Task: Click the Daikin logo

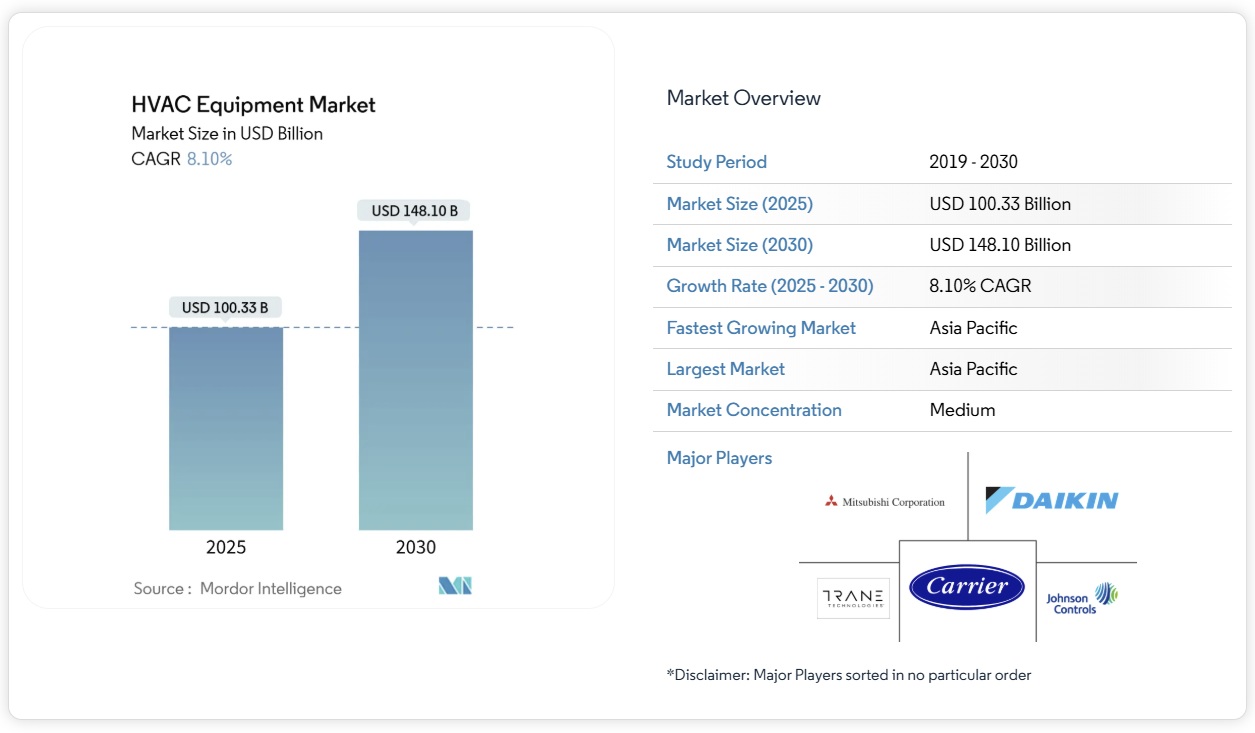Action: click(x=1051, y=500)
